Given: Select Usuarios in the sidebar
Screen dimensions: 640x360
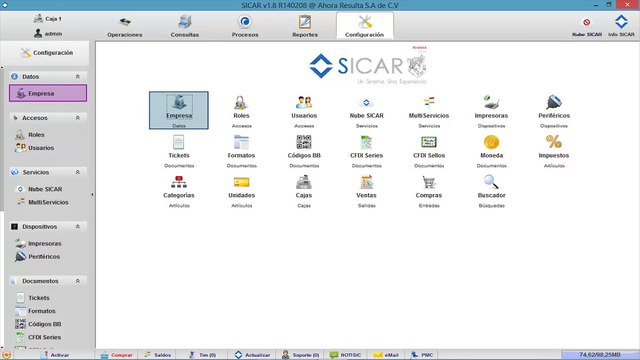Looking at the screenshot, I should pyautogui.click(x=35, y=148).
